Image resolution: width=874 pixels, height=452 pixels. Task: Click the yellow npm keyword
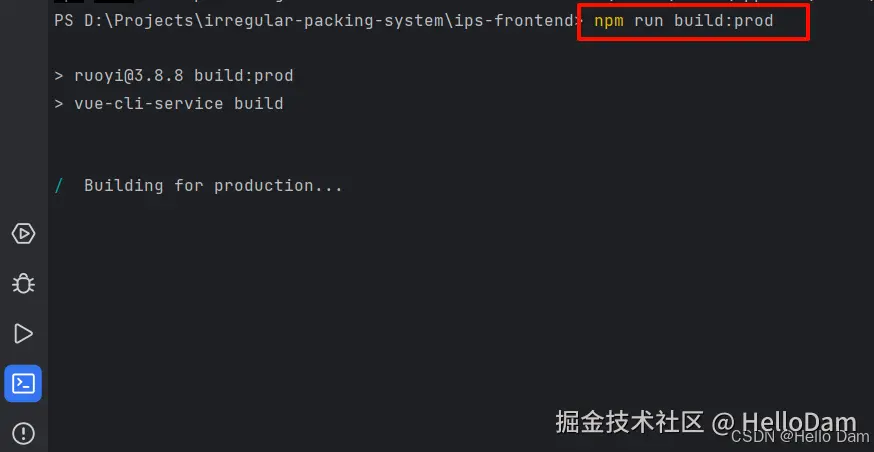coord(609,21)
